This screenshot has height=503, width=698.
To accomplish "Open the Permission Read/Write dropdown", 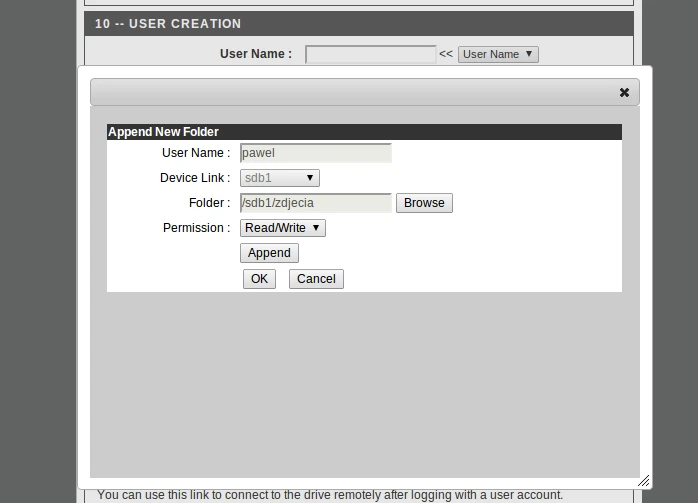I will (x=283, y=228).
